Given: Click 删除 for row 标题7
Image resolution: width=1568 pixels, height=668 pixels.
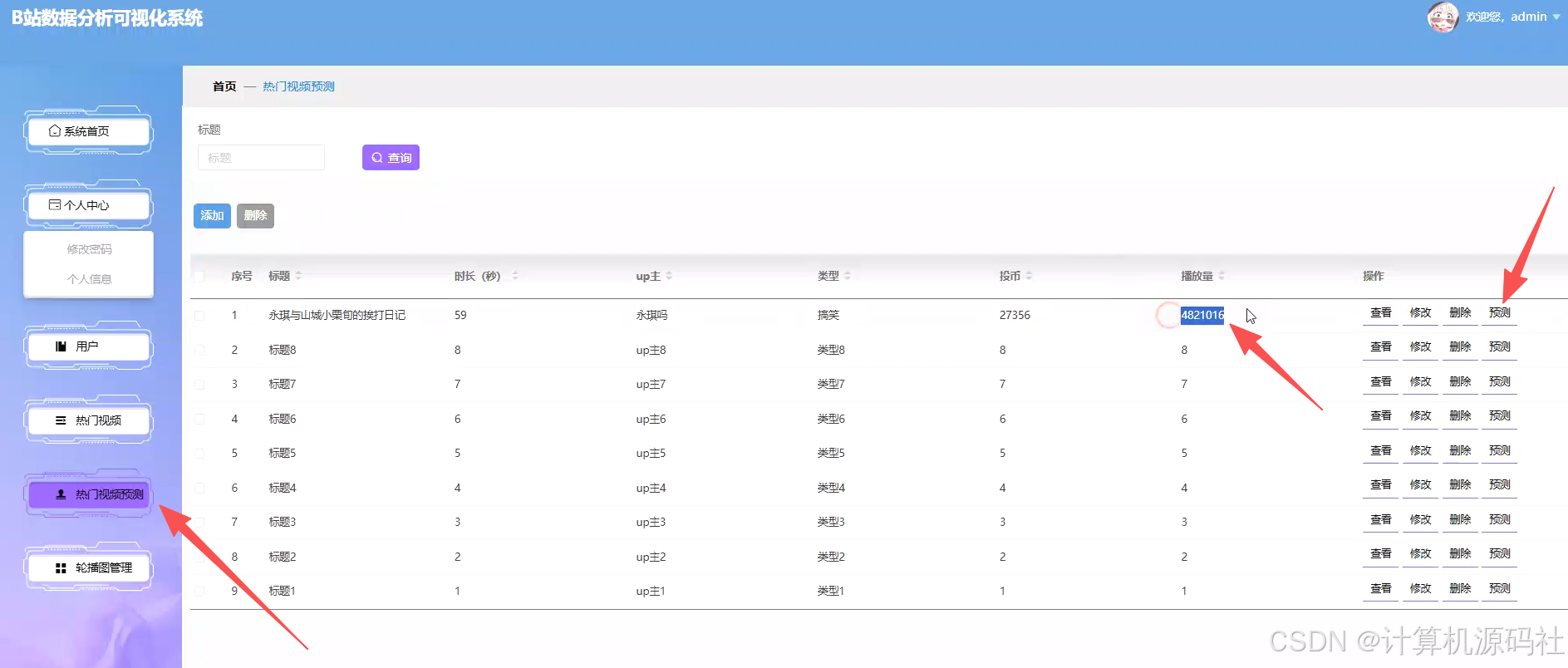Looking at the screenshot, I should point(1460,382).
